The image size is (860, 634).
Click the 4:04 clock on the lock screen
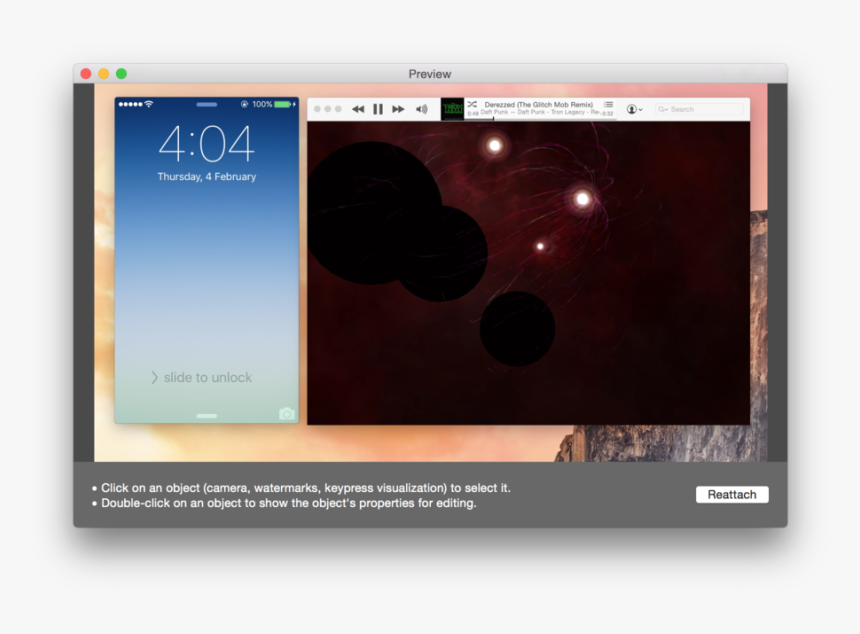[x=207, y=145]
